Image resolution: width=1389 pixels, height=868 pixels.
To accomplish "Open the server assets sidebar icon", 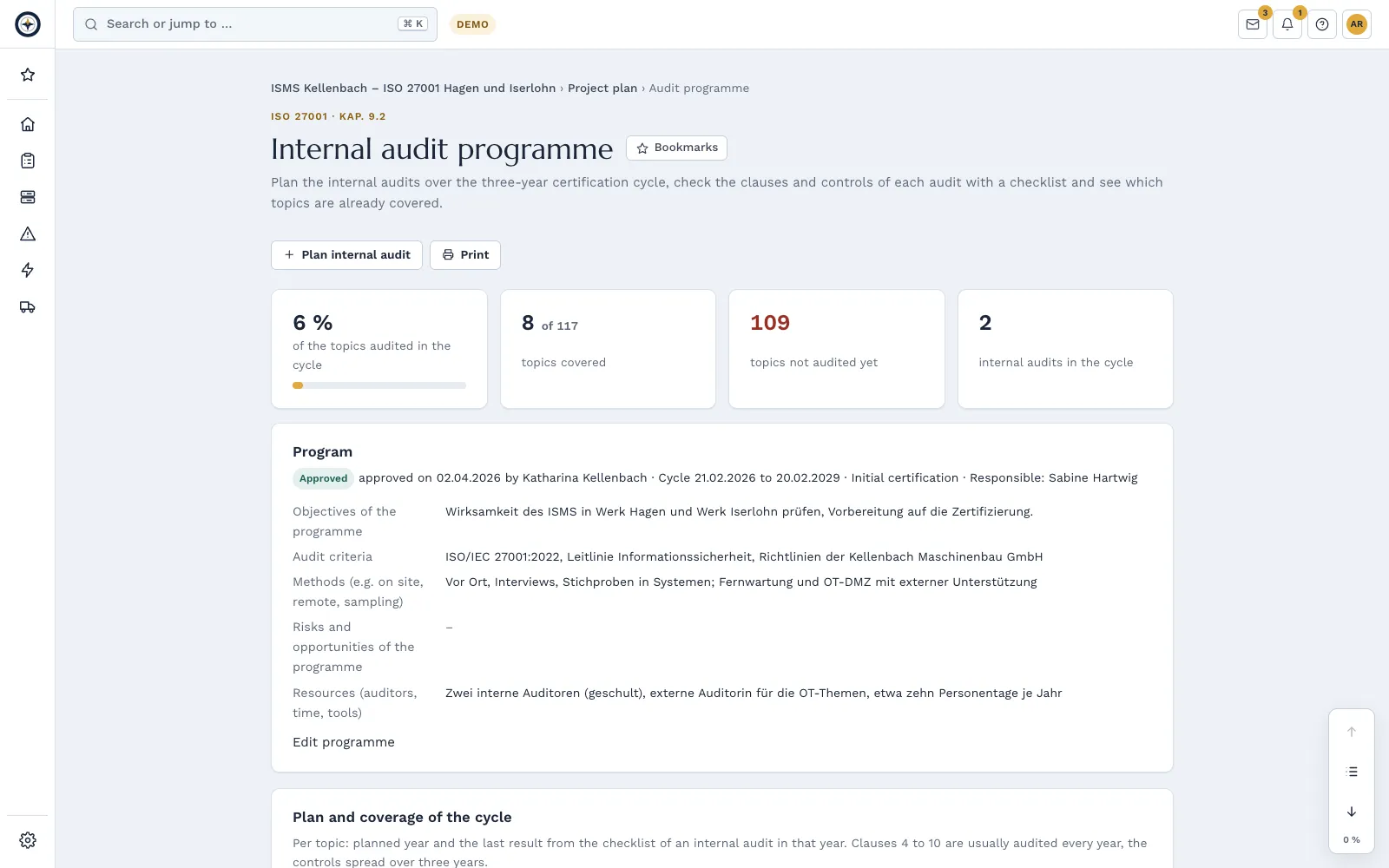I will (x=28, y=197).
